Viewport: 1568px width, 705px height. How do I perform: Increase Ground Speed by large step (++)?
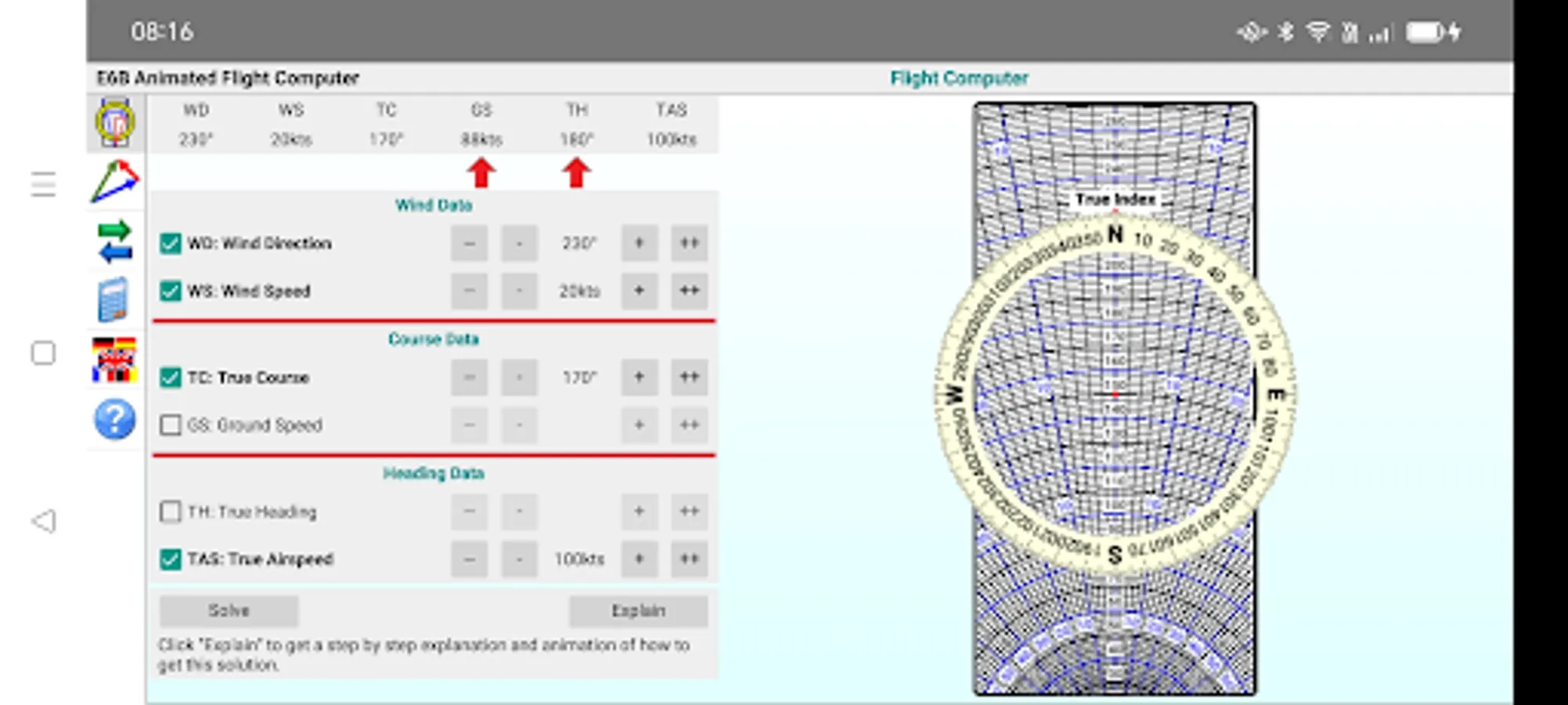tap(690, 425)
